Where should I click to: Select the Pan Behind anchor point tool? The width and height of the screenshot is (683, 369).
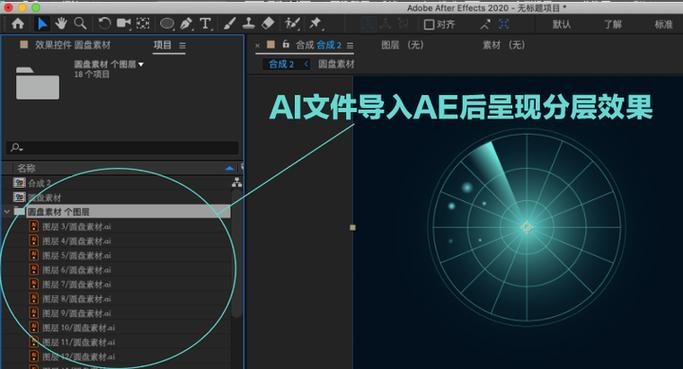coord(143,24)
